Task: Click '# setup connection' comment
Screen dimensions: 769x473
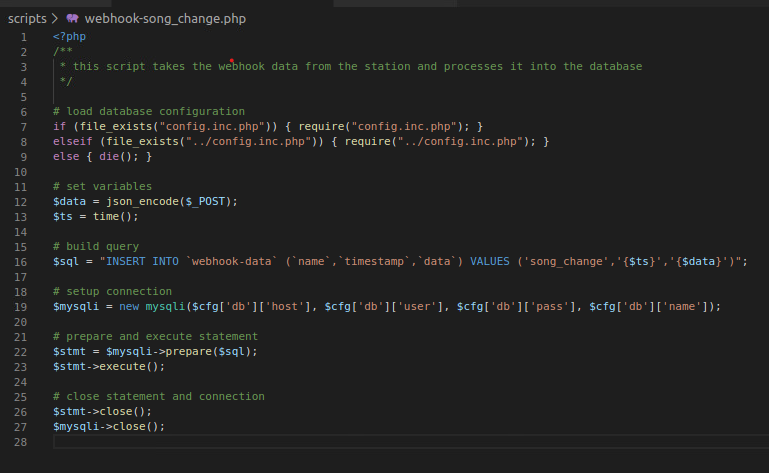Action: click(x=112, y=291)
